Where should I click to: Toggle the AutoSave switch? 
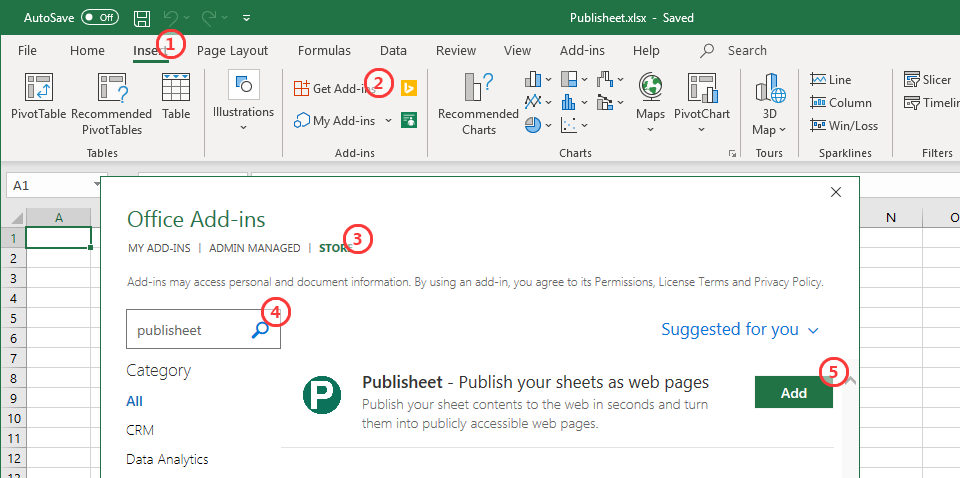pos(100,18)
